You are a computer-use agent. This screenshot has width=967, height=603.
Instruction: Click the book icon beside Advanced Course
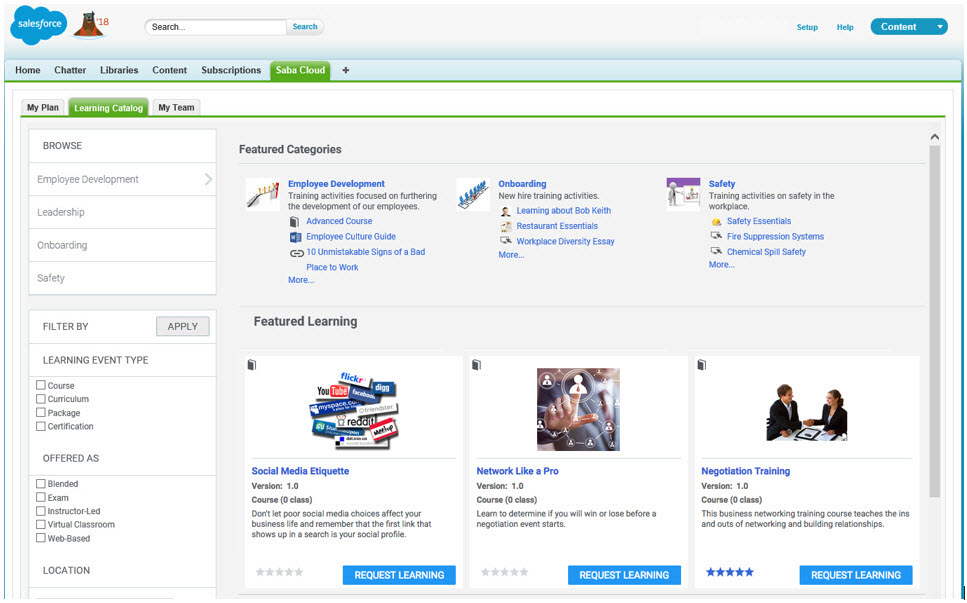[x=295, y=221]
